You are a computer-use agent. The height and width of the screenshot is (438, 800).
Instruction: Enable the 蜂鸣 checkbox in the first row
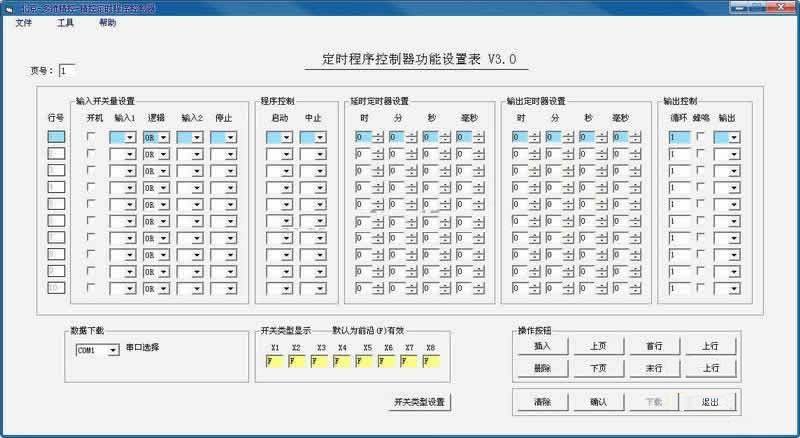point(700,137)
